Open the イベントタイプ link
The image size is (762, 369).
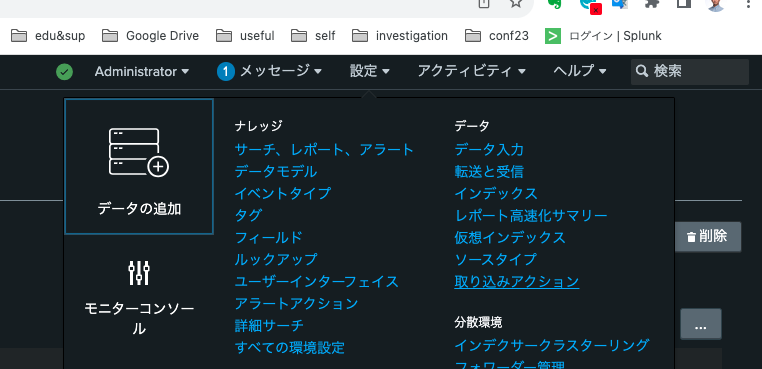pyautogui.click(x=282, y=193)
